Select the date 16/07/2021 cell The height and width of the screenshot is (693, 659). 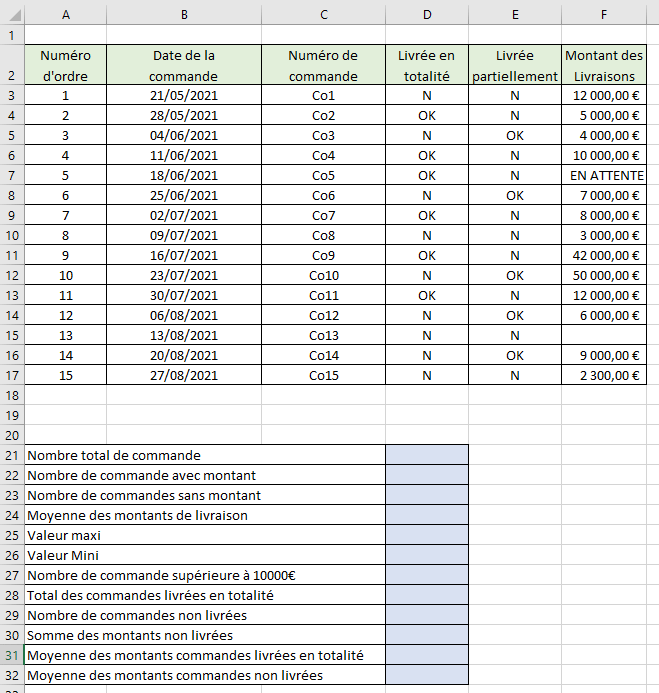click(x=184, y=255)
